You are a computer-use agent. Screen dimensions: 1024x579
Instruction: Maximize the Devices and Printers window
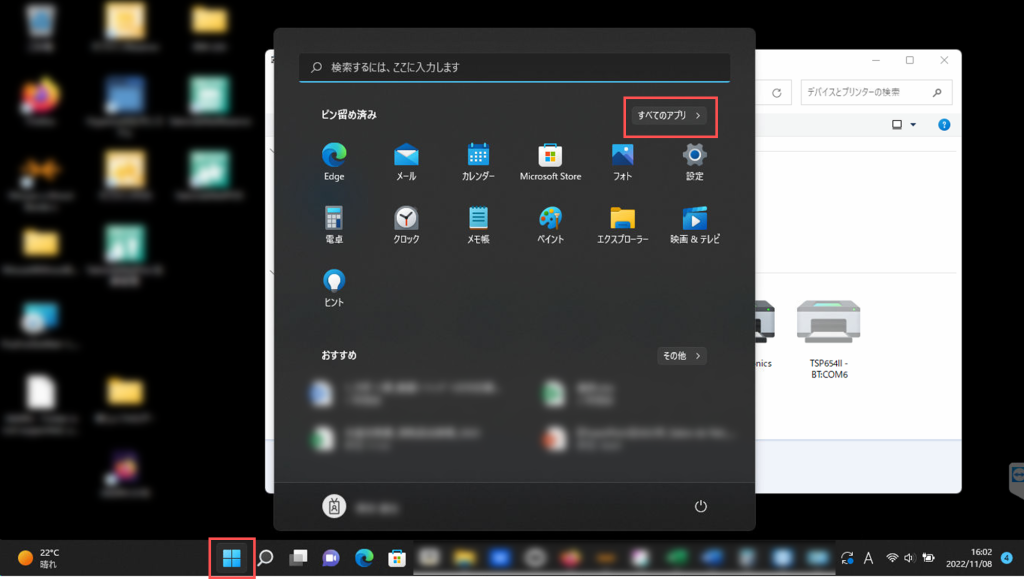point(910,60)
